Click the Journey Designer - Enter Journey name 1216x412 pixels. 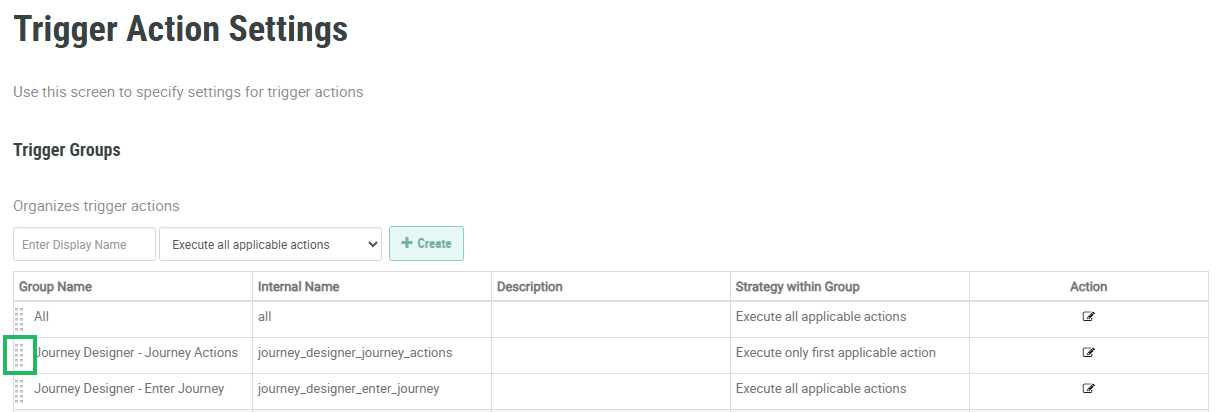coord(129,389)
